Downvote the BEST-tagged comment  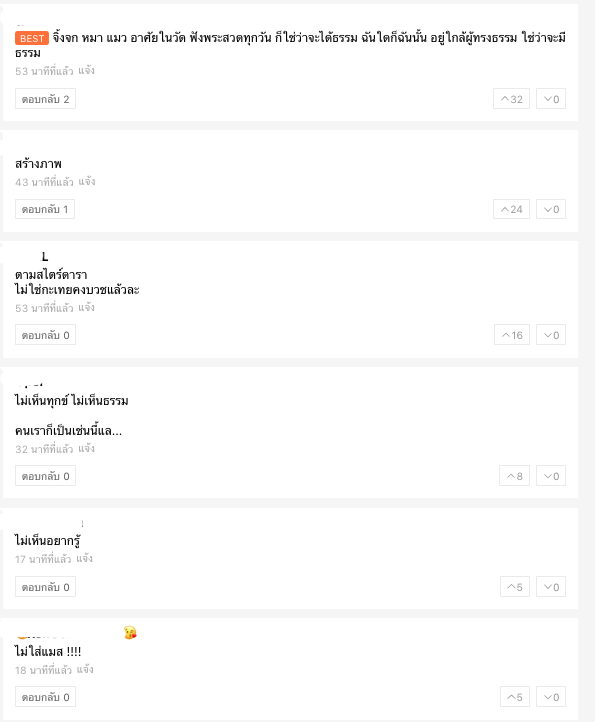[551, 99]
